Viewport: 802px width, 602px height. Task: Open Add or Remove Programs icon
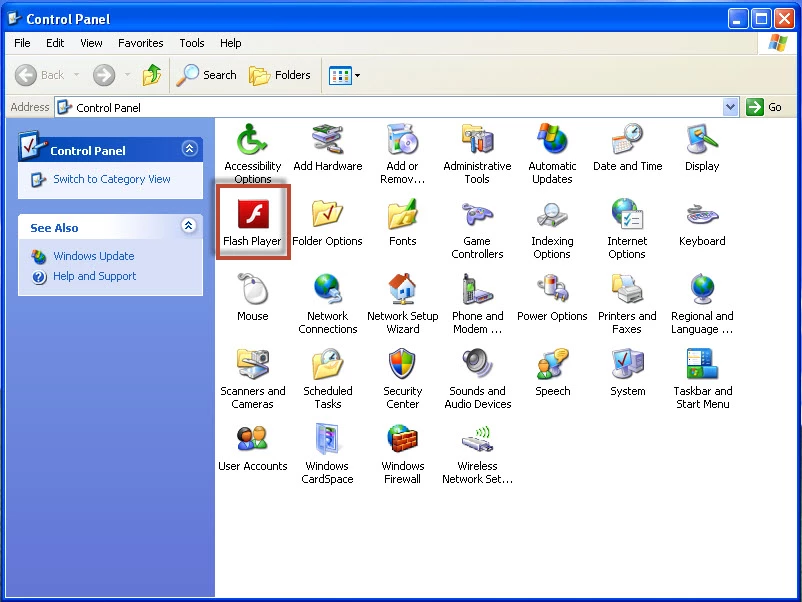click(x=403, y=139)
